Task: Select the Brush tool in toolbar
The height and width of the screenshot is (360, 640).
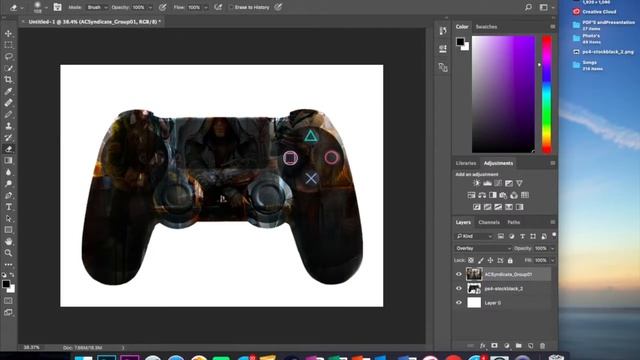Action: [8, 114]
